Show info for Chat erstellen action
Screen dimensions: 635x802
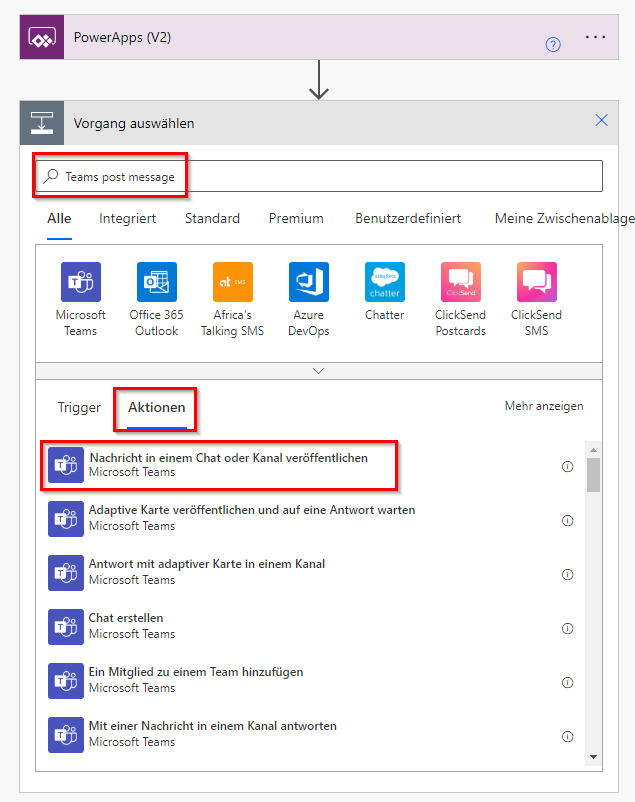[x=567, y=628]
